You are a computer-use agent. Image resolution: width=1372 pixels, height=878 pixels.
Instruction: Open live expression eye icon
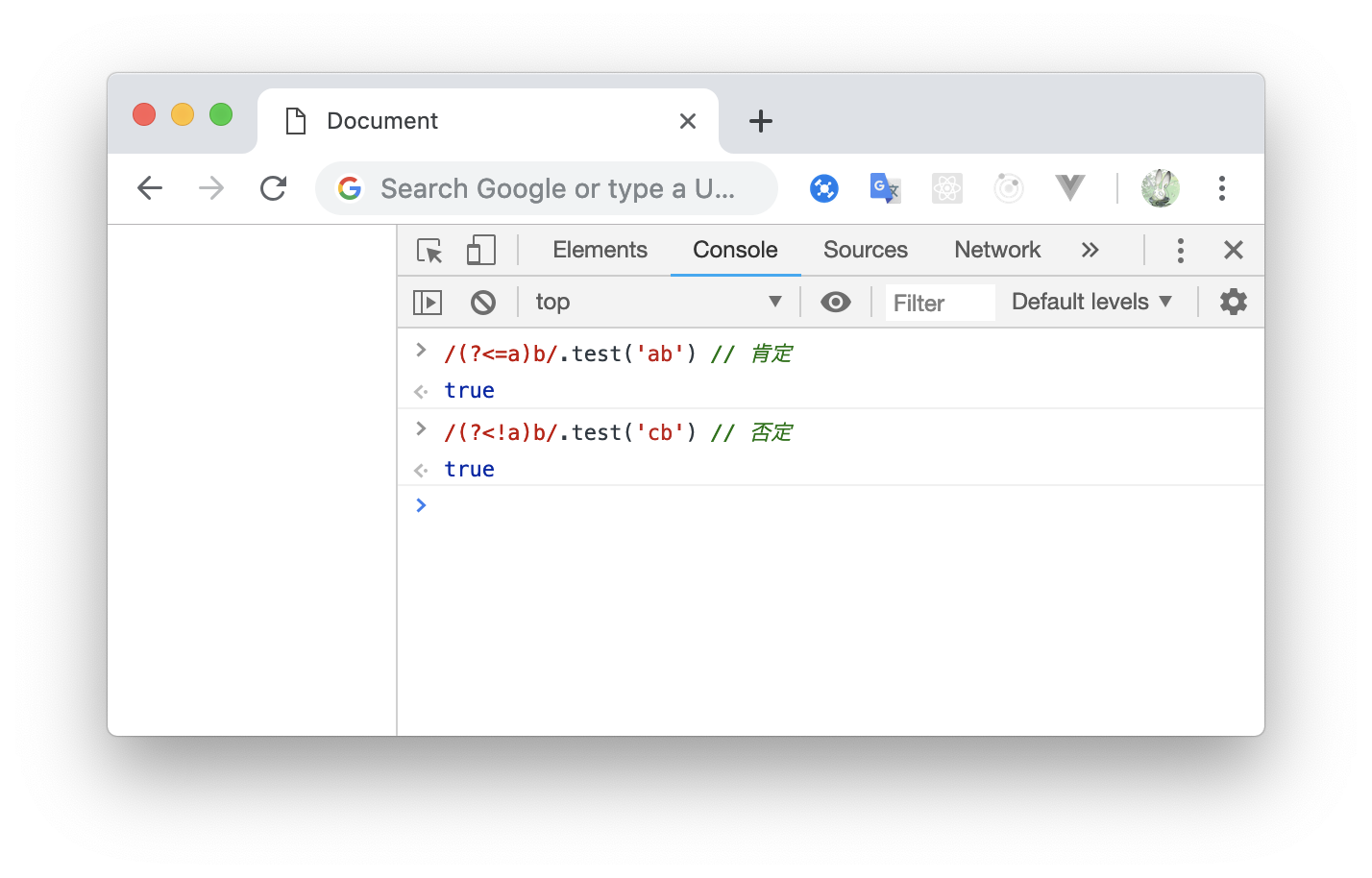click(x=835, y=303)
